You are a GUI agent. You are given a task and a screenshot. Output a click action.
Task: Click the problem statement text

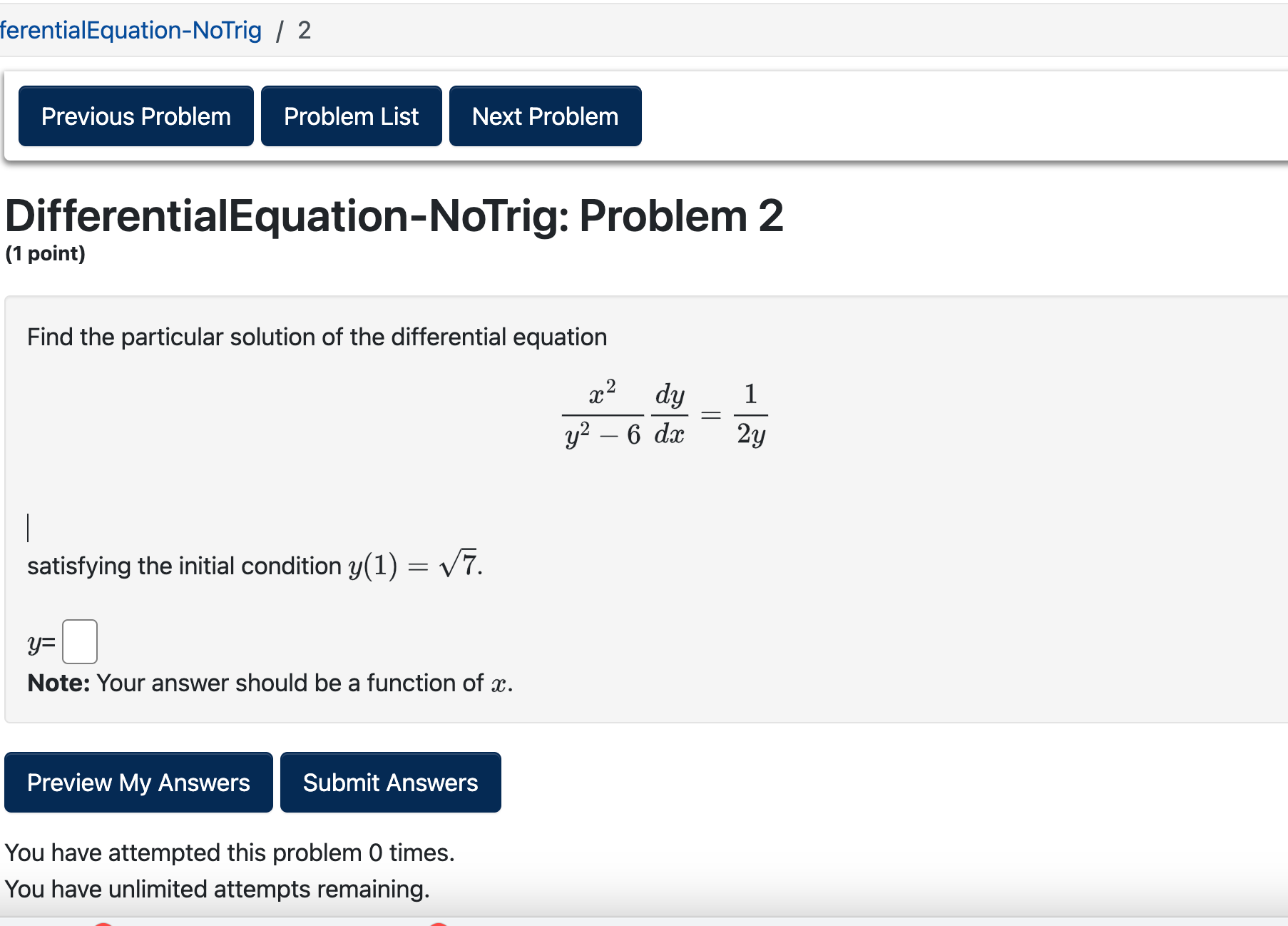317,336
